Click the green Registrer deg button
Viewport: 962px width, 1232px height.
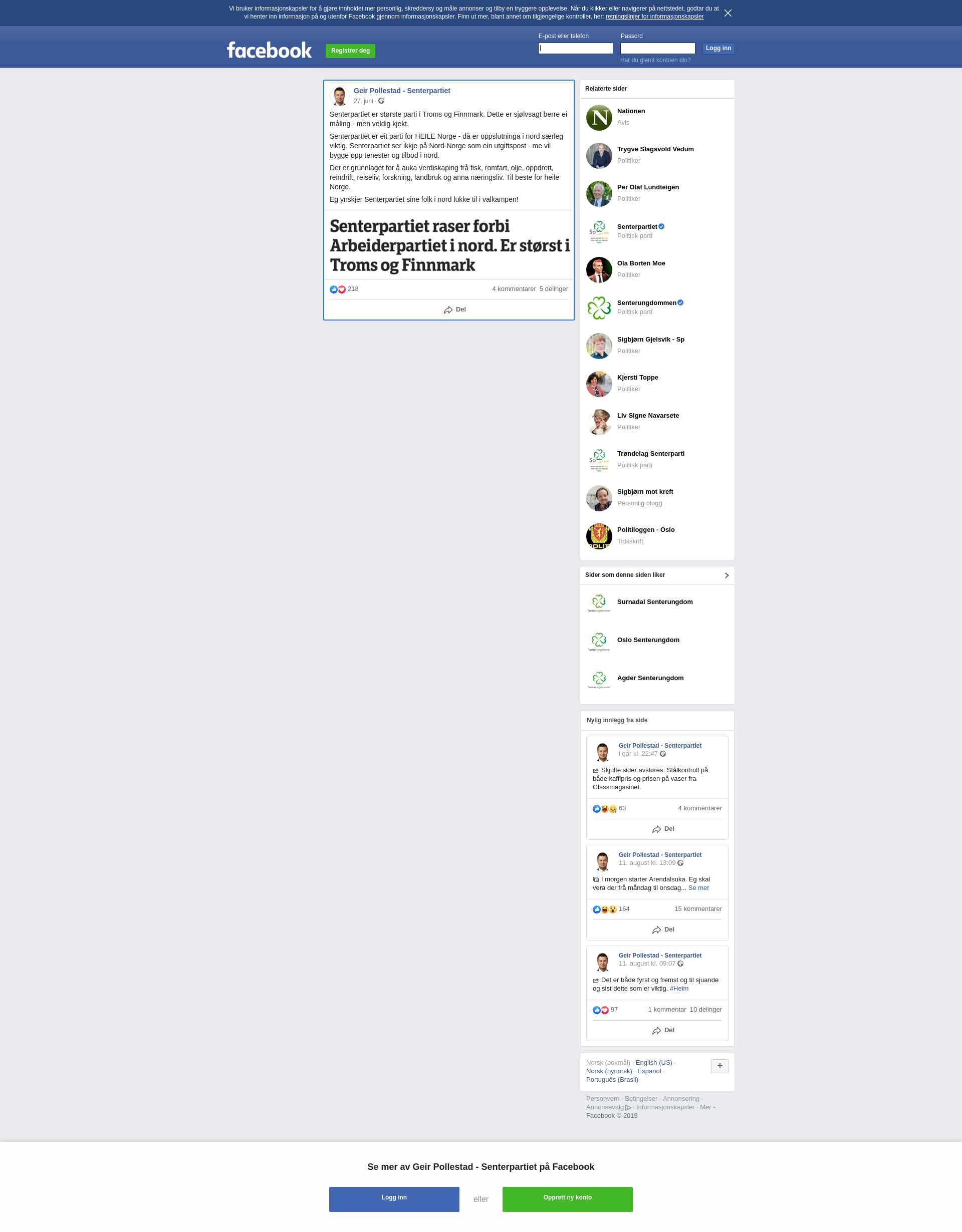tap(350, 51)
